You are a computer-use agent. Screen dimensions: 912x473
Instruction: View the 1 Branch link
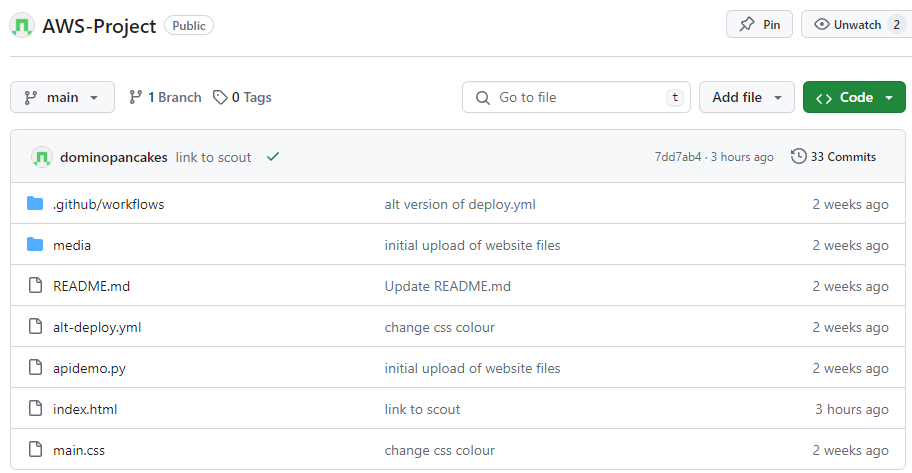coord(165,97)
